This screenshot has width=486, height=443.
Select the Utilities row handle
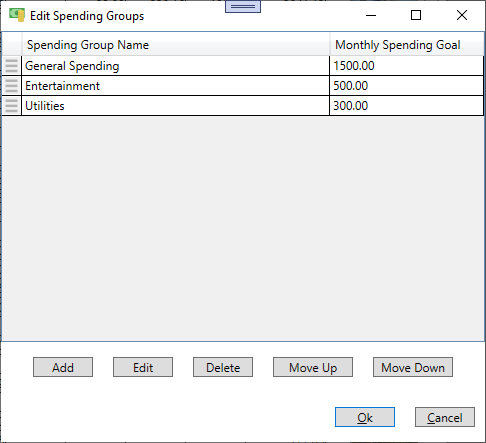point(11,106)
